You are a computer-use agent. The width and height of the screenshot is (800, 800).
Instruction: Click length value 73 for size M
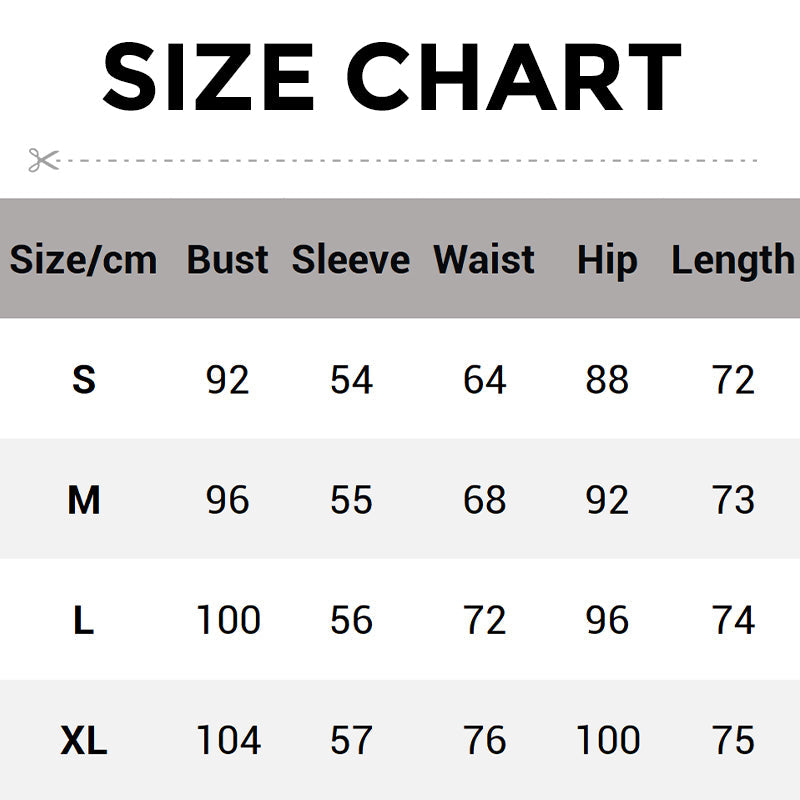pyautogui.click(x=733, y=500)
